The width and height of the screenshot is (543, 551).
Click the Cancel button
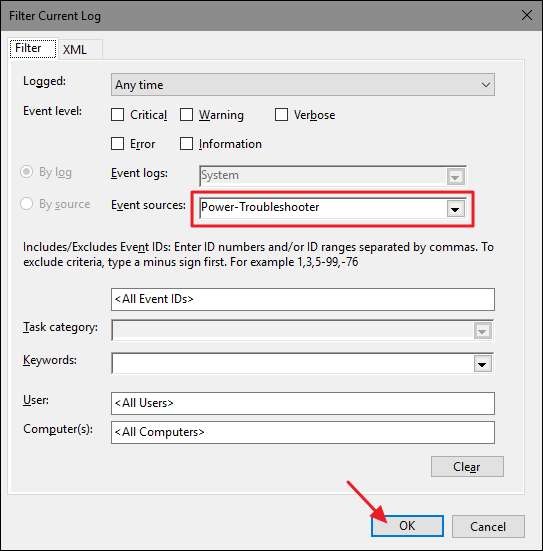(488, 526)
